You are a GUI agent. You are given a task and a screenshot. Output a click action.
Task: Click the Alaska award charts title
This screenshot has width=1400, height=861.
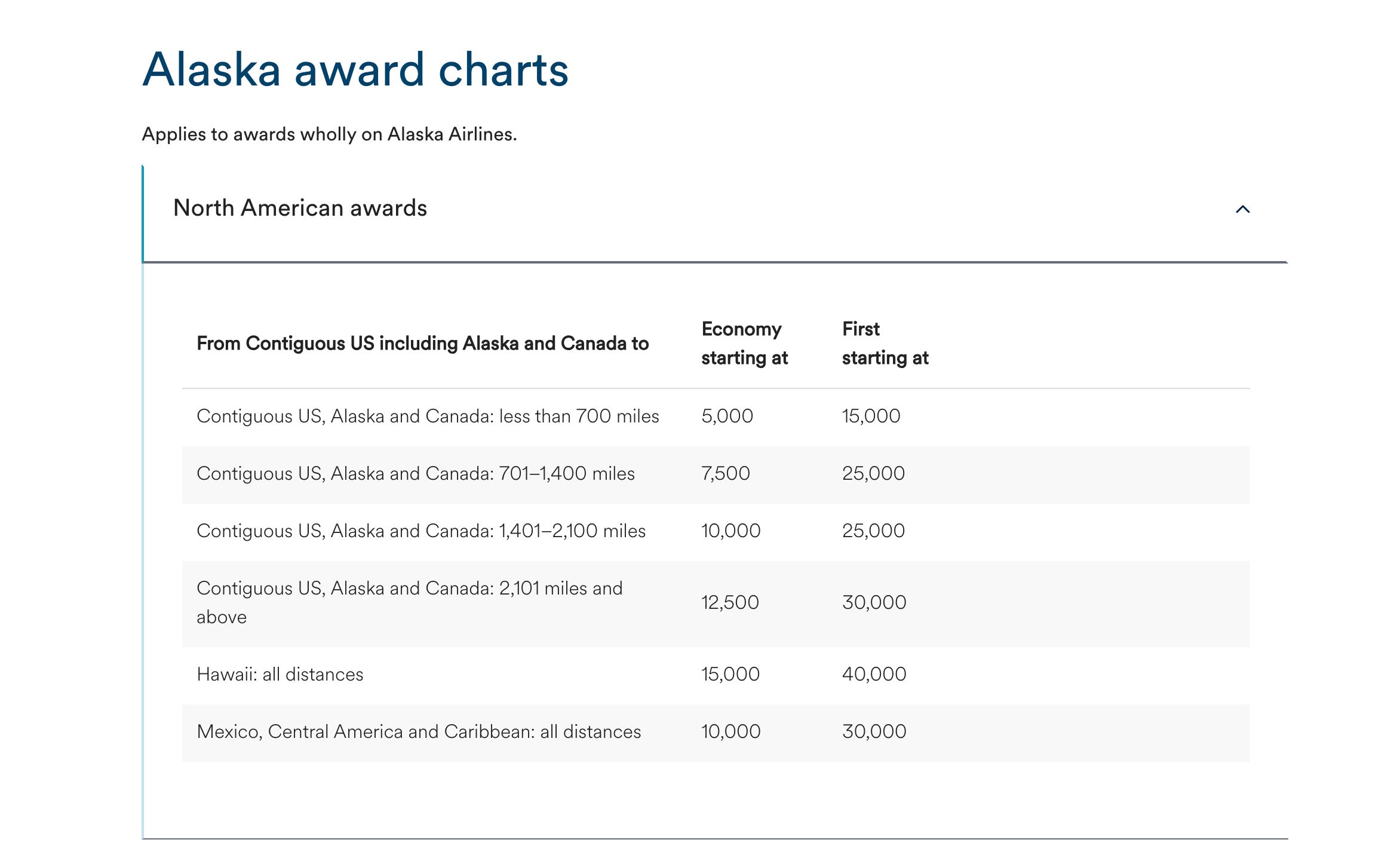[x=355, y=69]
